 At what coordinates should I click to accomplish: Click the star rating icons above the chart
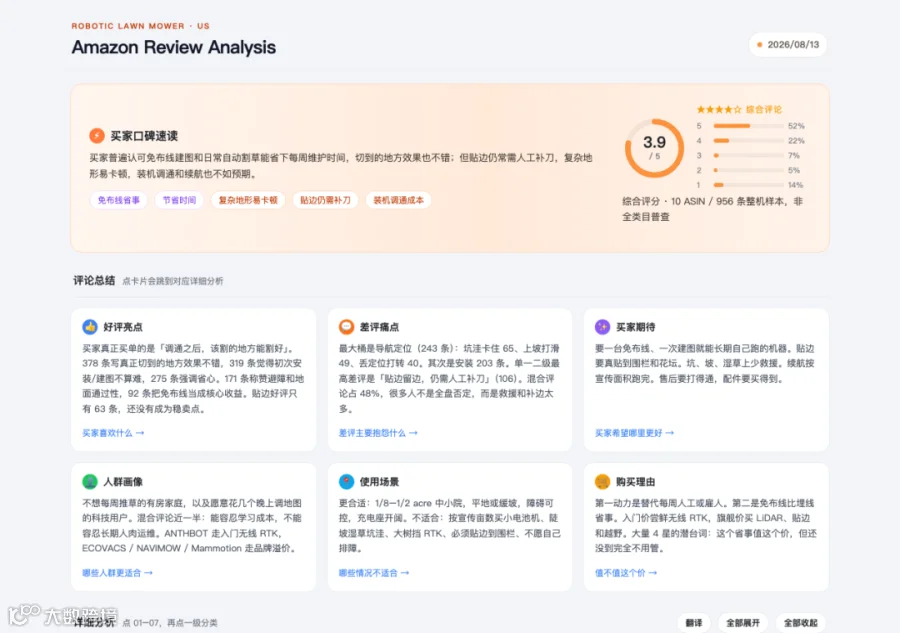(719, 109)
